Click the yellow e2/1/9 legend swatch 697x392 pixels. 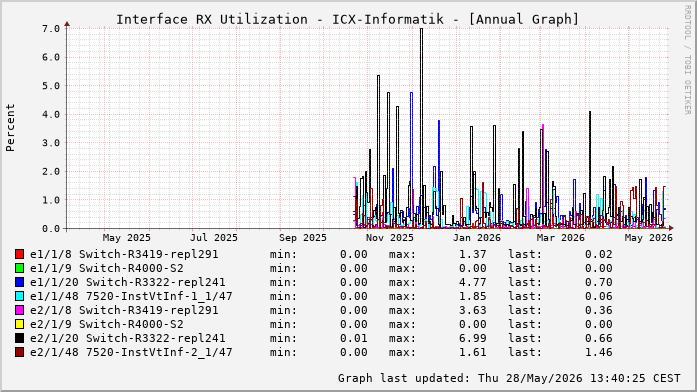click(19, 324)
